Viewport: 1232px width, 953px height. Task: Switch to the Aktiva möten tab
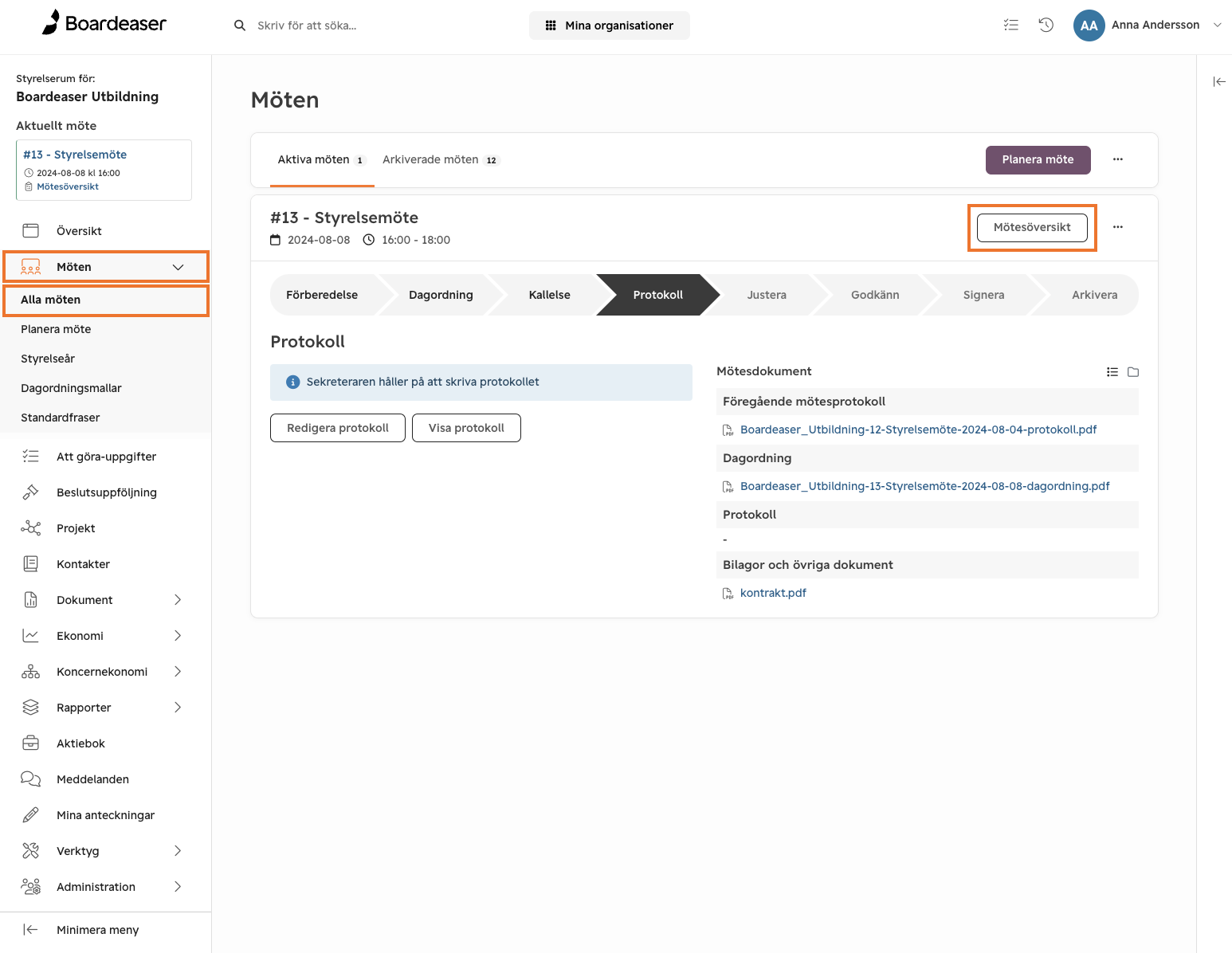click(322, 160)
